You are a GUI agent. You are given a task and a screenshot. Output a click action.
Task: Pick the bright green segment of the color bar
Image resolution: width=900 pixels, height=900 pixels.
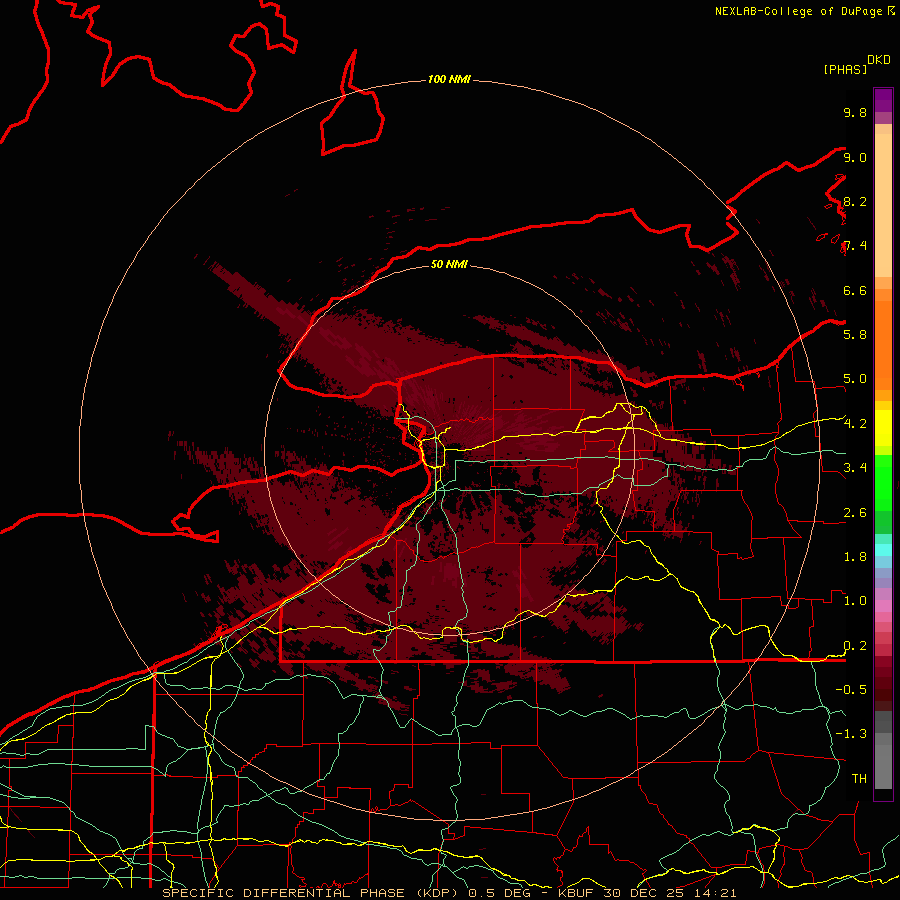tap(883, 481)
